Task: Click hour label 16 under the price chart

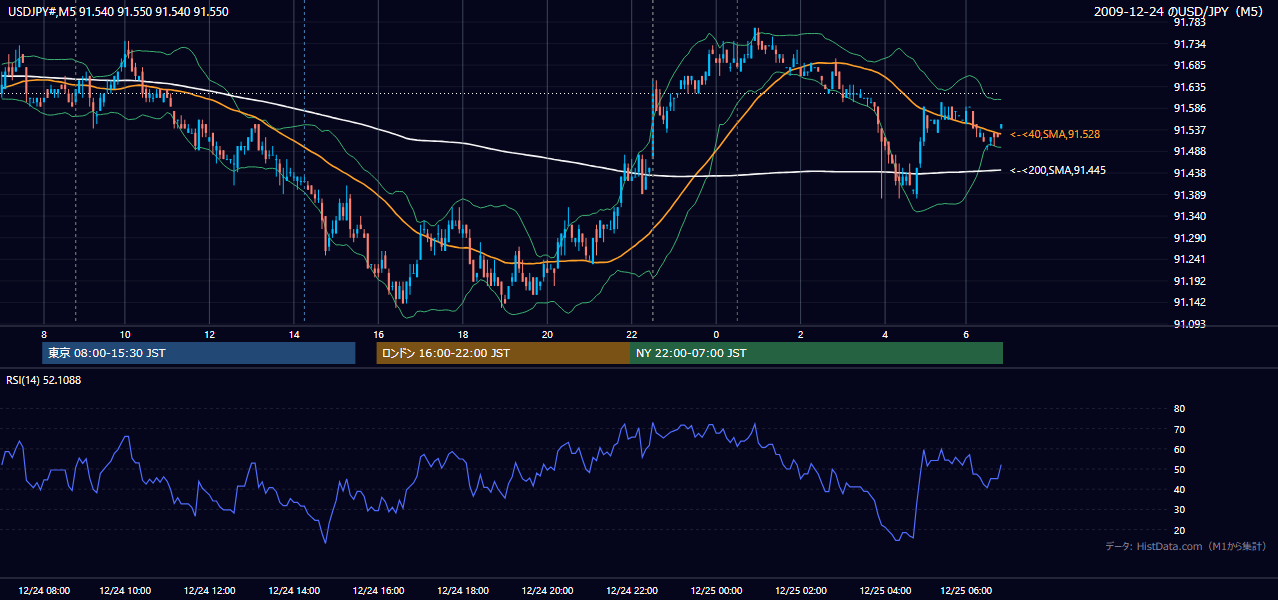Action: pyautogui.click(x=378, y=334)
